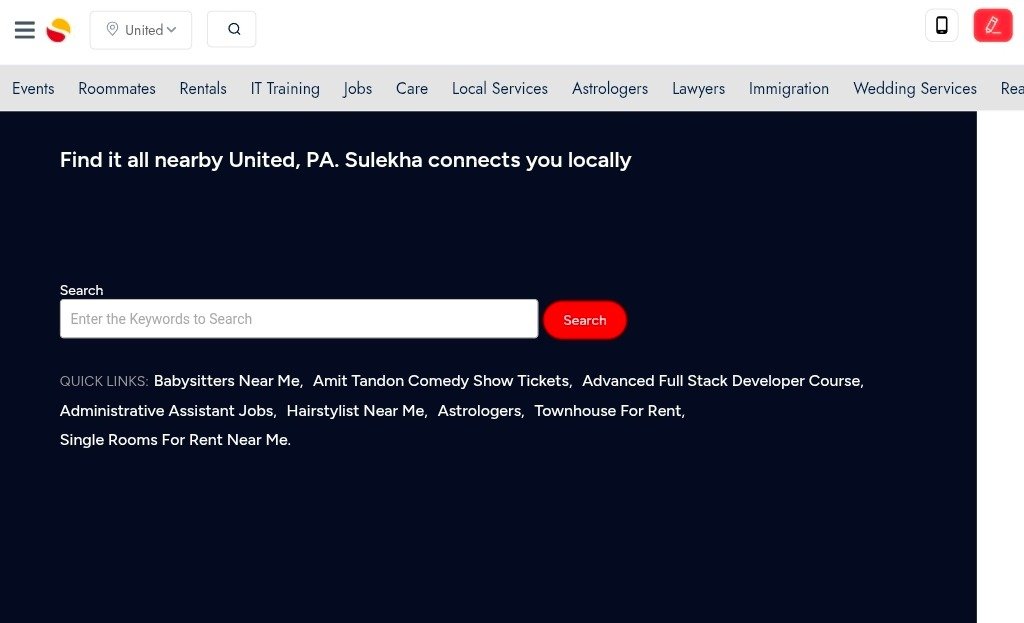
Task: Open Administrative Assistant Jobs link
Action: point(166,411)
